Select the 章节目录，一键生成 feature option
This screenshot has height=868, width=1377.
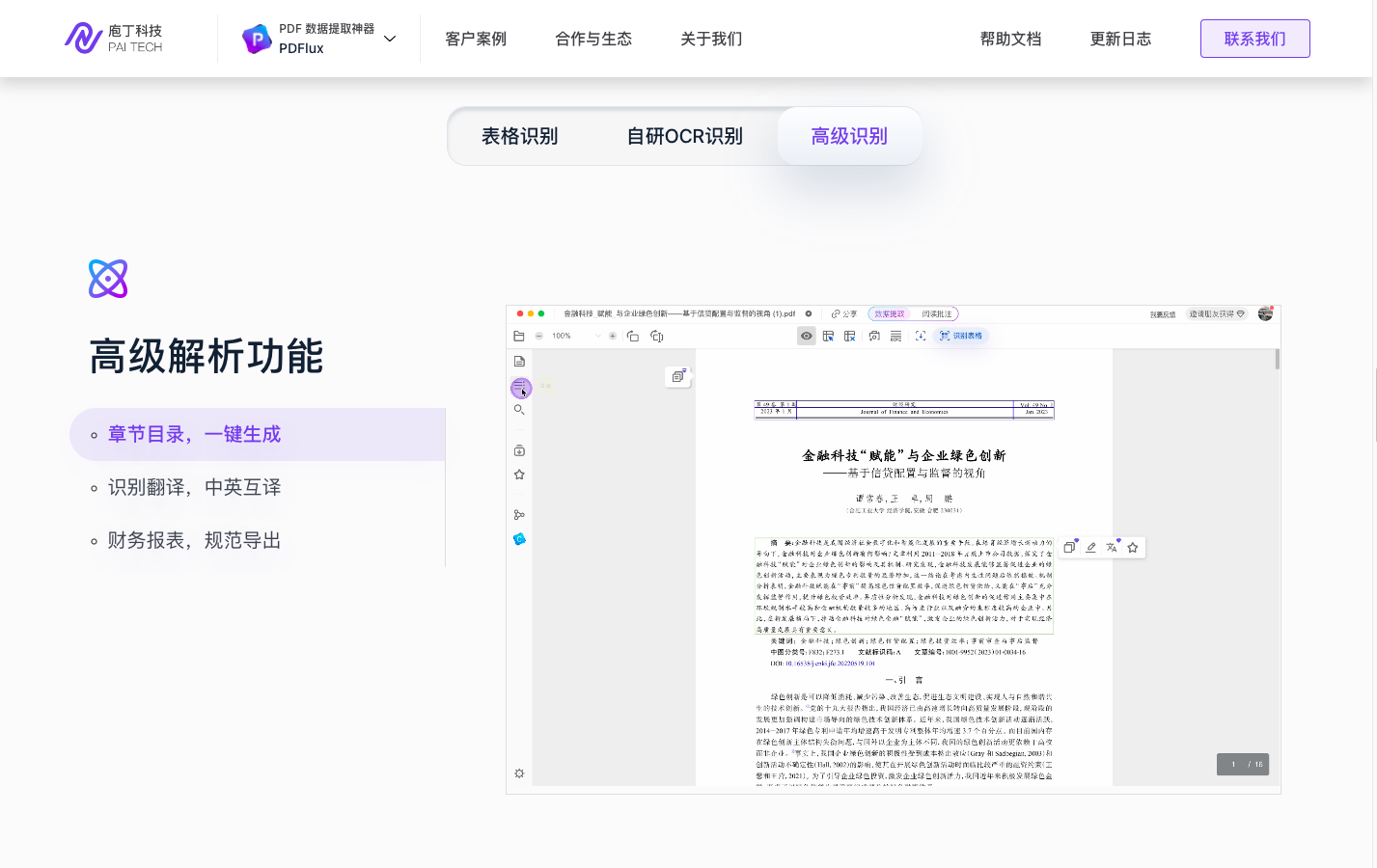pyautogui.click(x=194, y=434)
